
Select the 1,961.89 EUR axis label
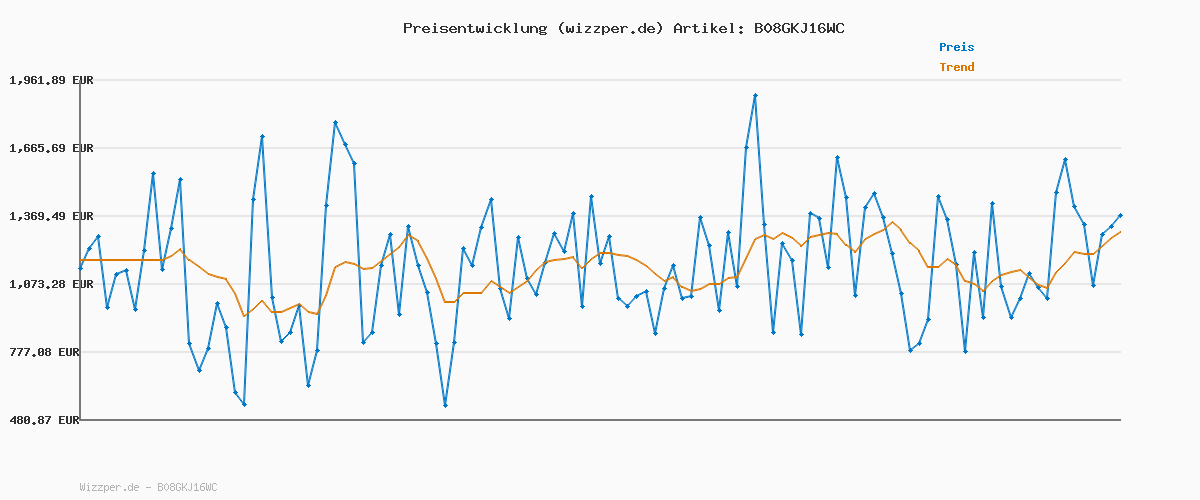51,80
